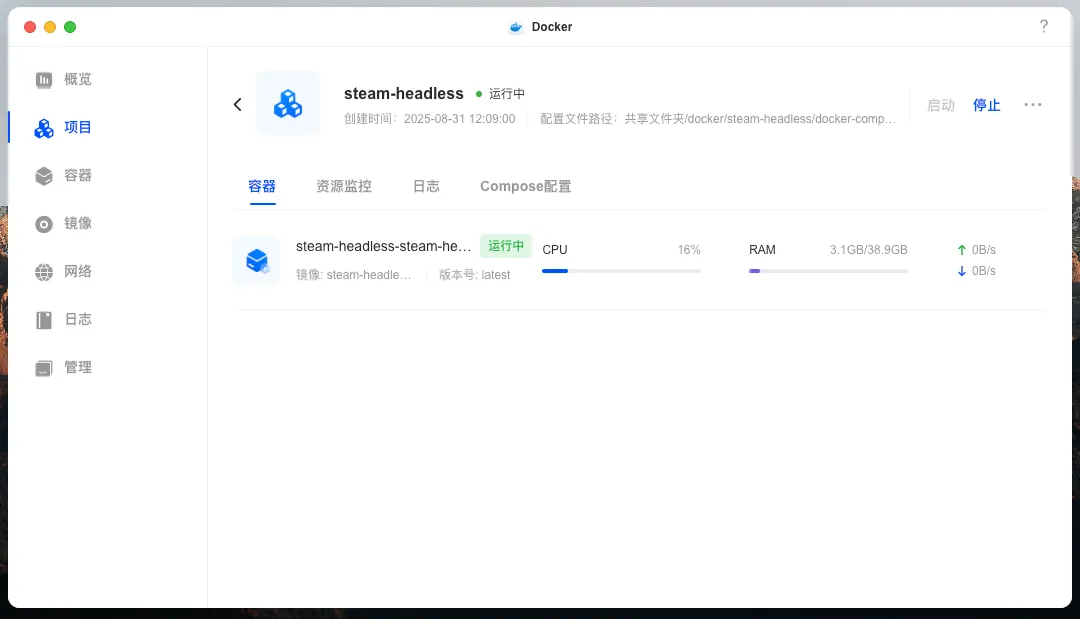Open the Compose配置 configuration tab

click(x=525, y=186)
